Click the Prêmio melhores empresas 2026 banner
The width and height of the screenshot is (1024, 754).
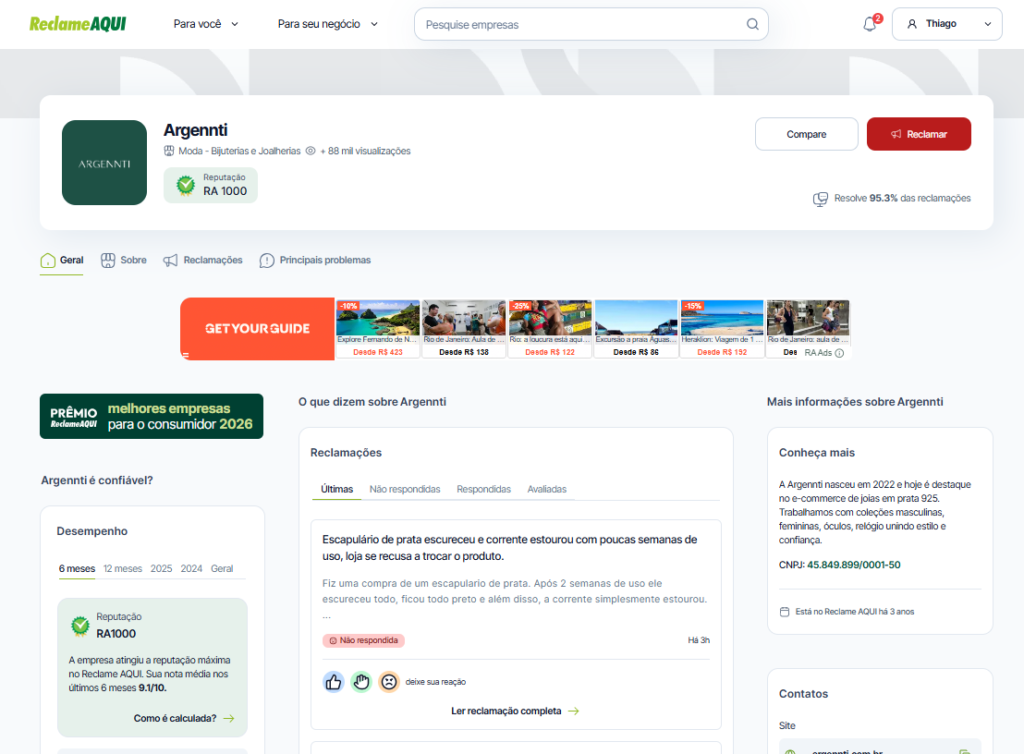pyautogui.click(x=152, y=416)
